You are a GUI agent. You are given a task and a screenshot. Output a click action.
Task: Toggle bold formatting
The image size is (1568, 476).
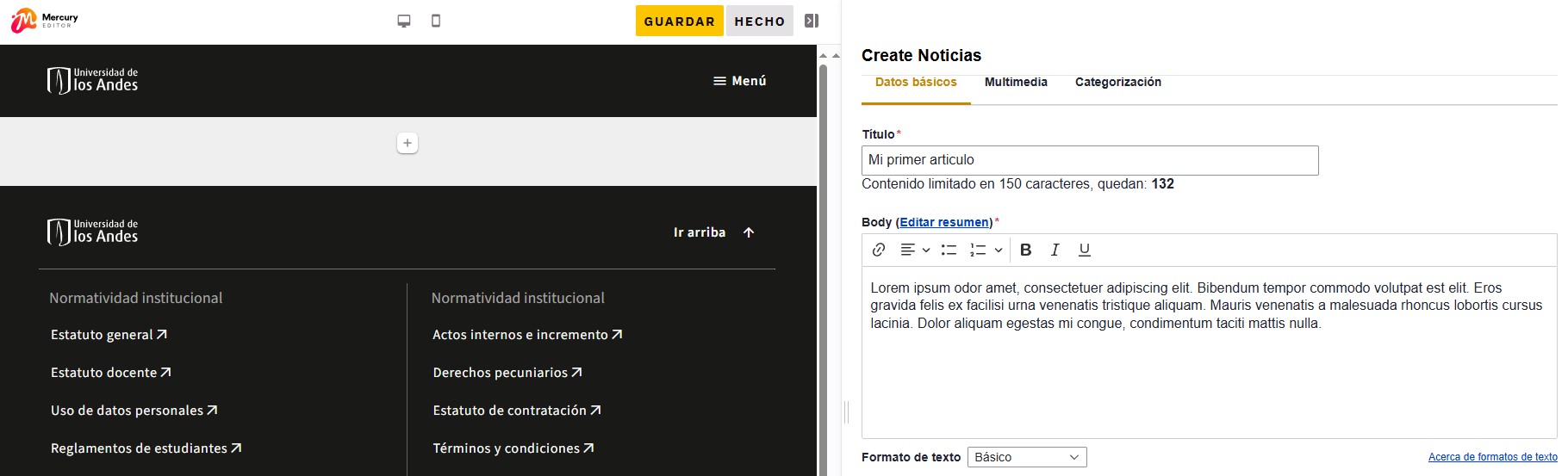[x=1025, y=250]
